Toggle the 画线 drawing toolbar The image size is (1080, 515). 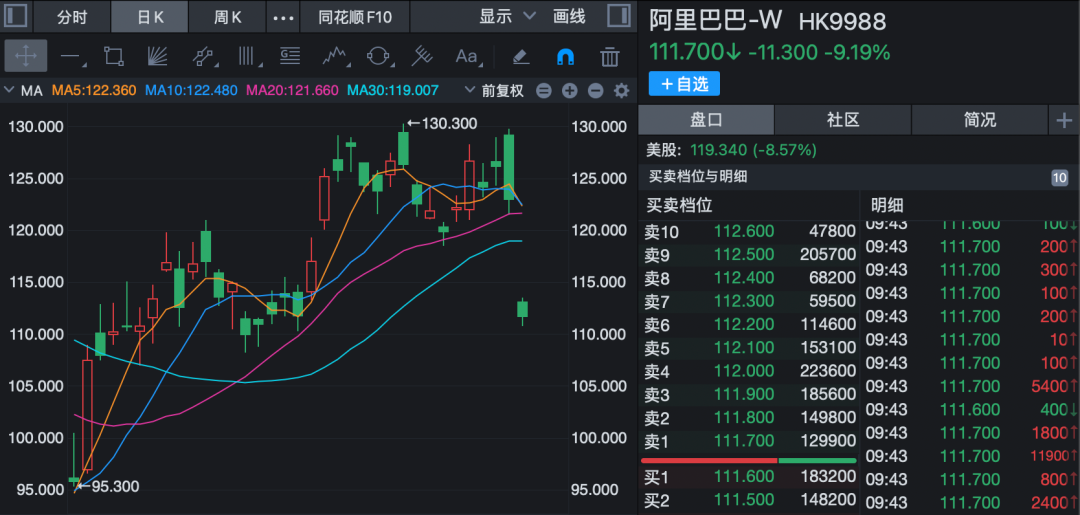point(570,17)
